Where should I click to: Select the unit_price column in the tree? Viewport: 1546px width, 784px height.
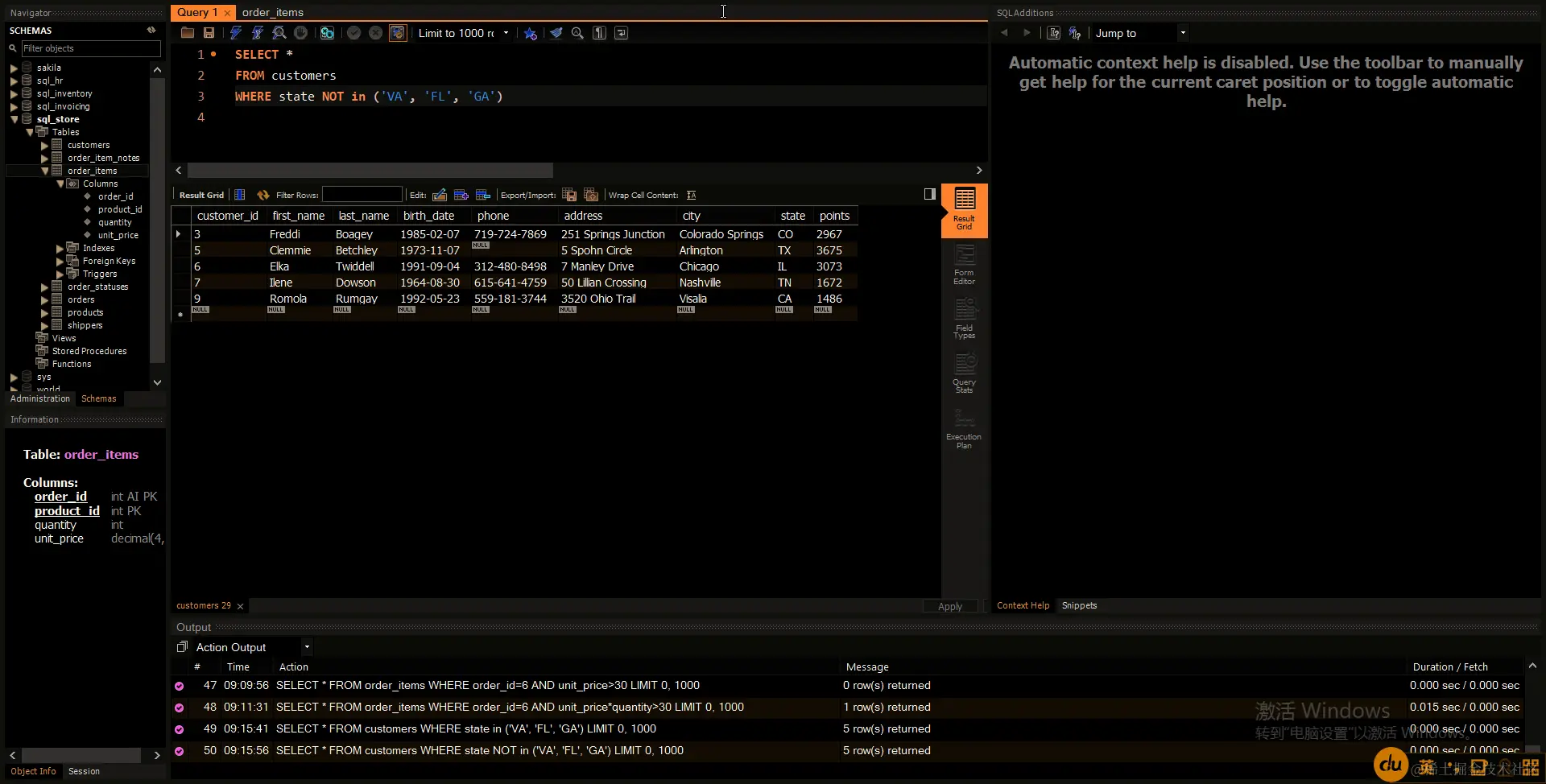point(118,235)
